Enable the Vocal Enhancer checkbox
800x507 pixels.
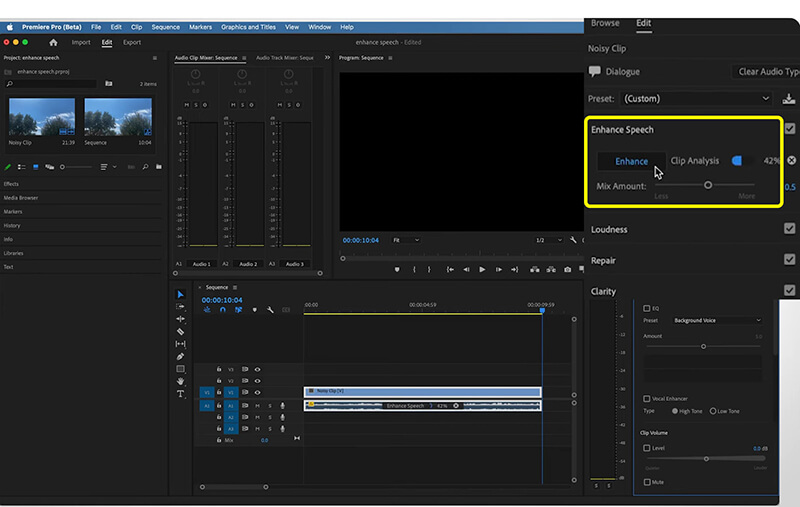(x=646, y=398)
